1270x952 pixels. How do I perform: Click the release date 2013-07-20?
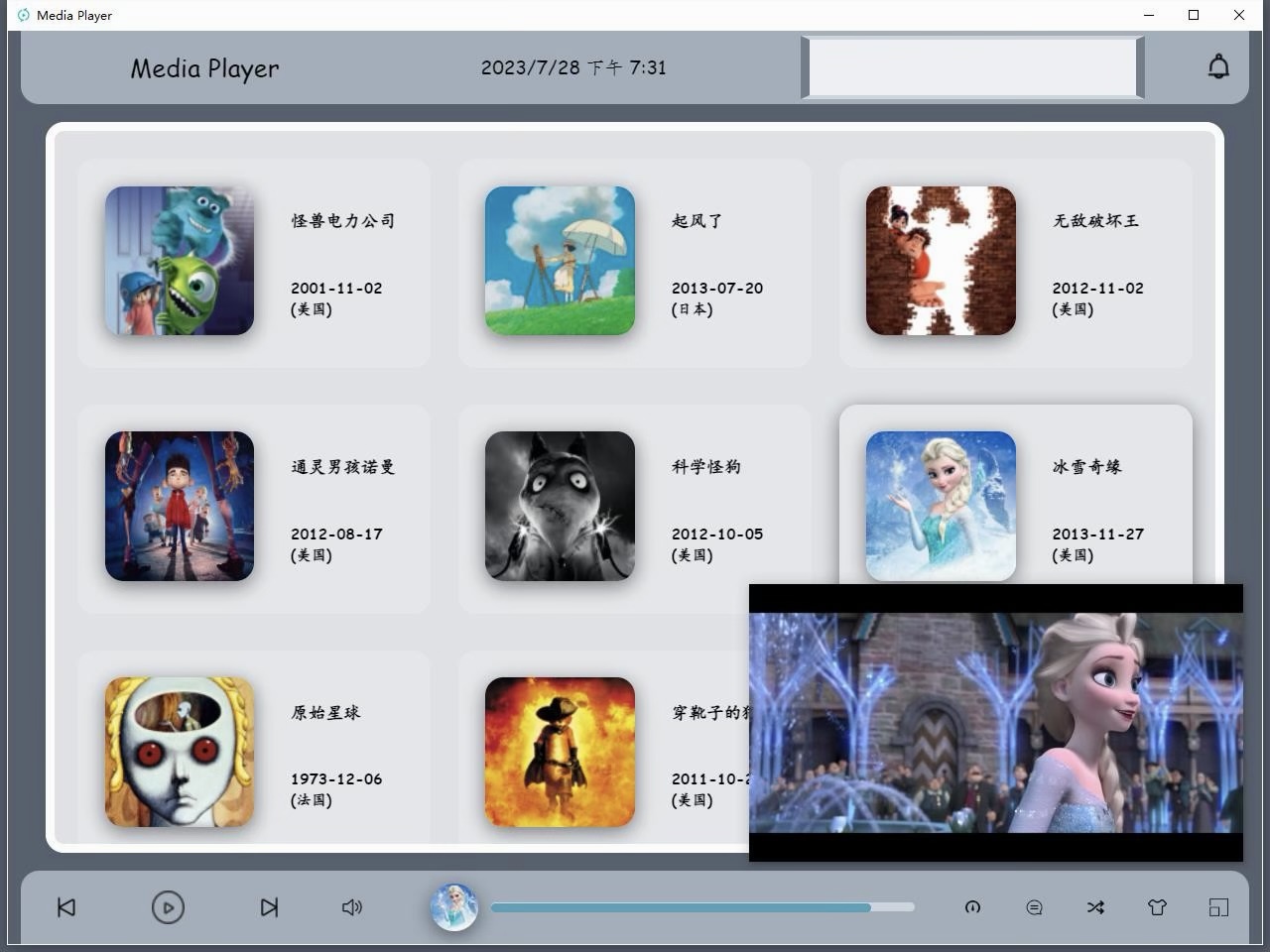point(717,289)
